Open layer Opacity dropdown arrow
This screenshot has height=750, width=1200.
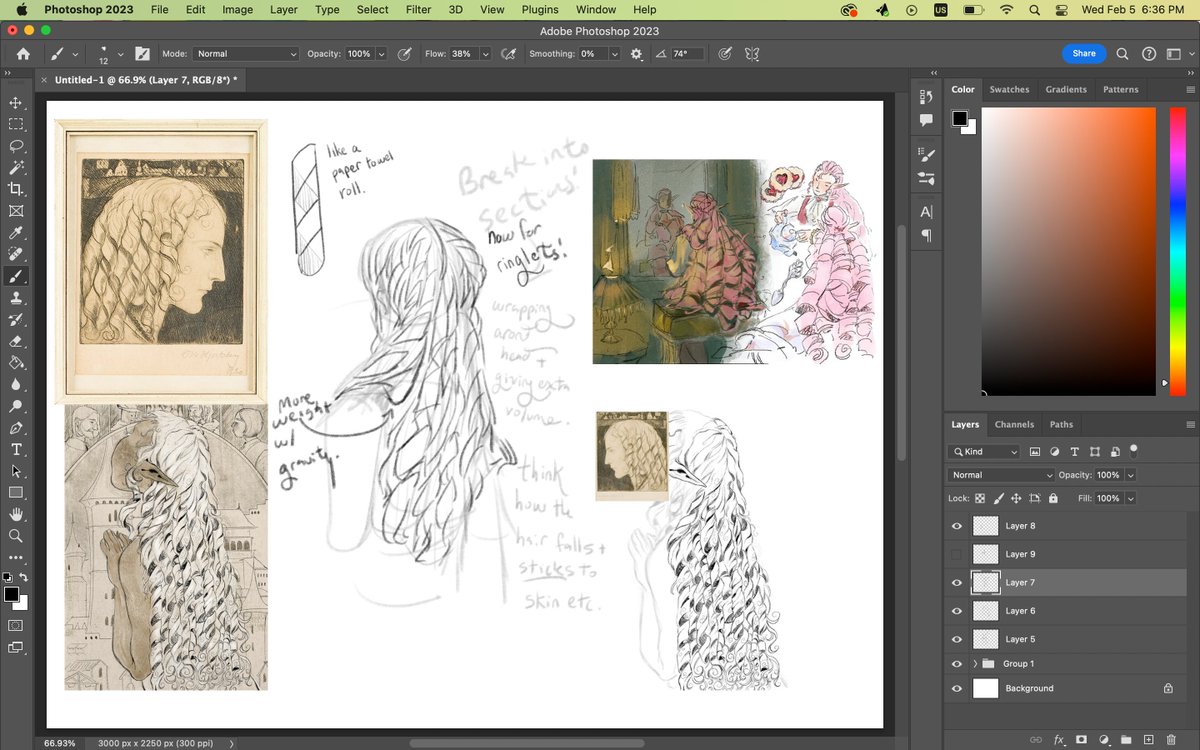[x=1130, y=475]
